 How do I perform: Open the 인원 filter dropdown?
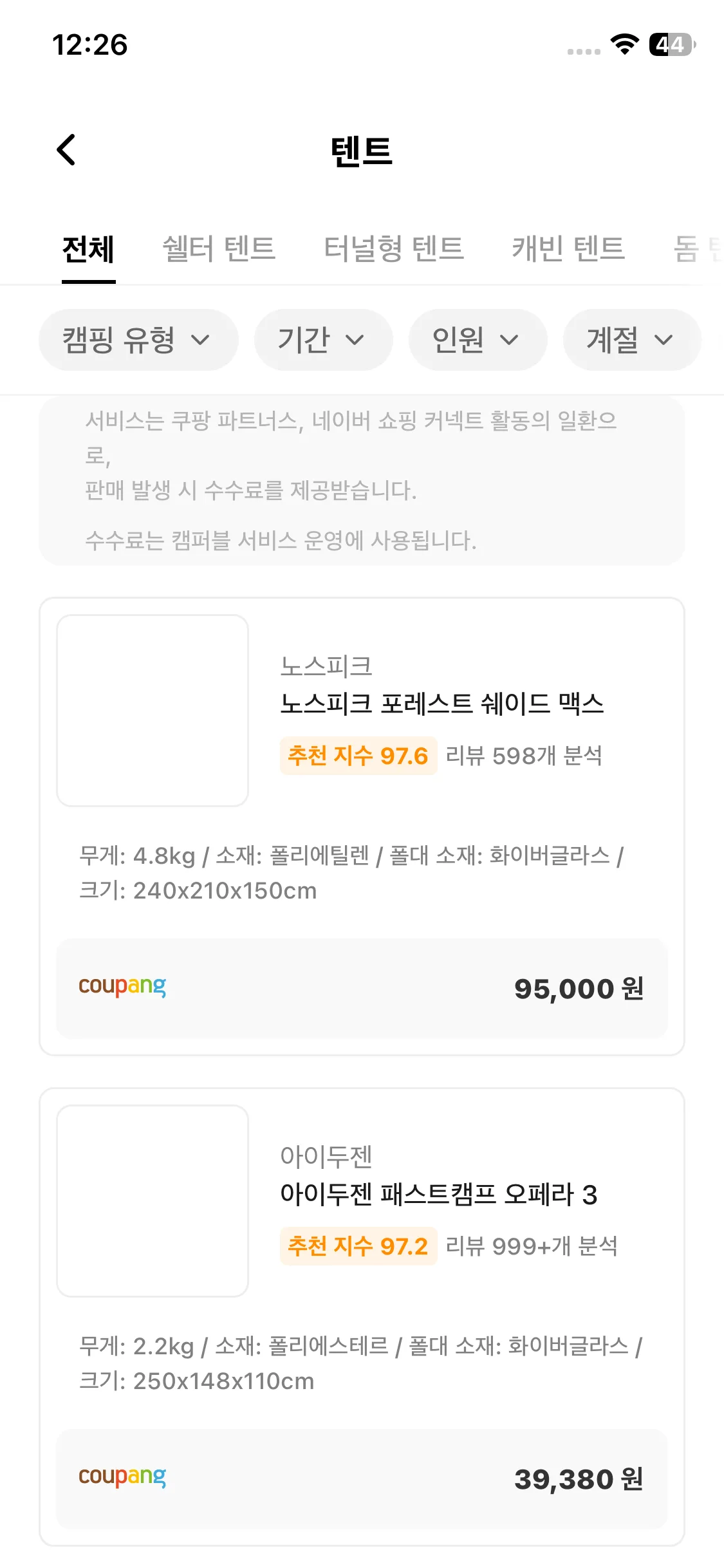[x=477, y=340]
